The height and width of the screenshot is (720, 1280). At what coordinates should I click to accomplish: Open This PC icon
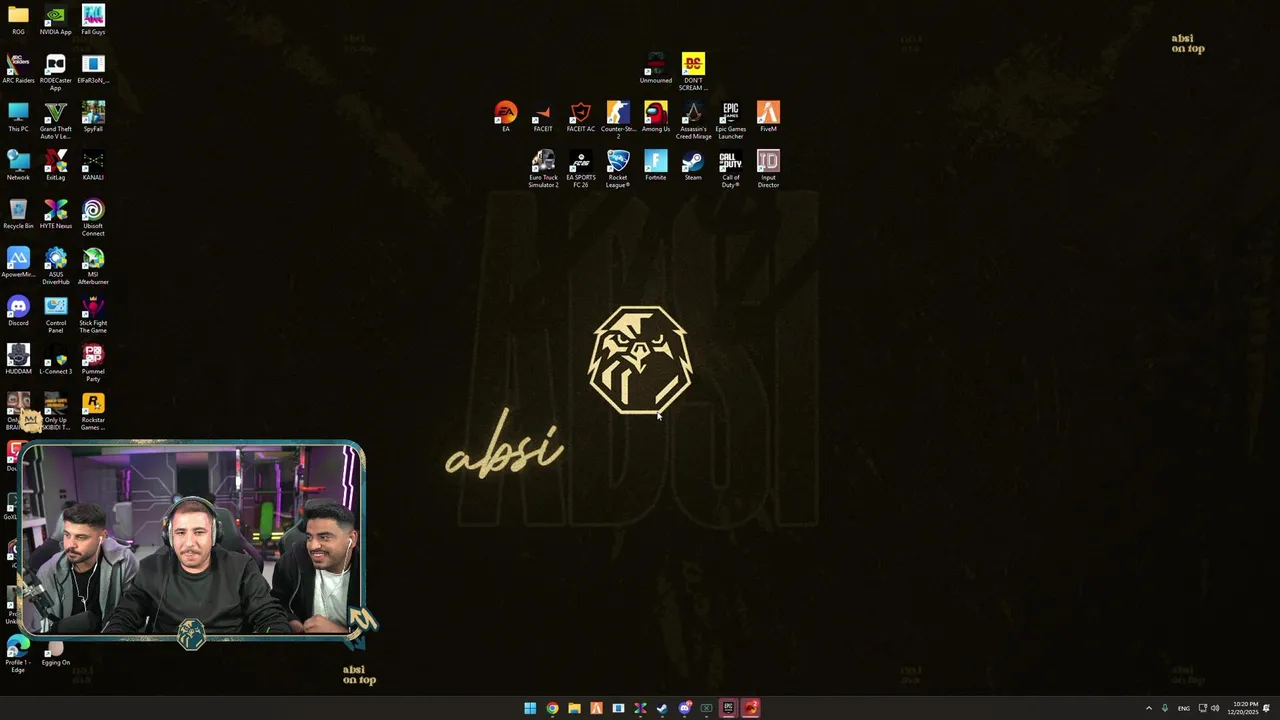pos(18,117)
